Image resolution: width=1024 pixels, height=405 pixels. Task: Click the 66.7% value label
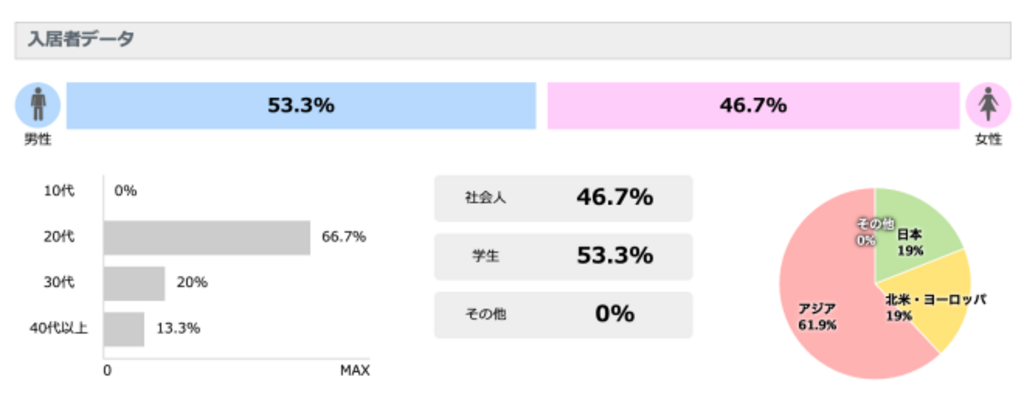click(343, 237)
